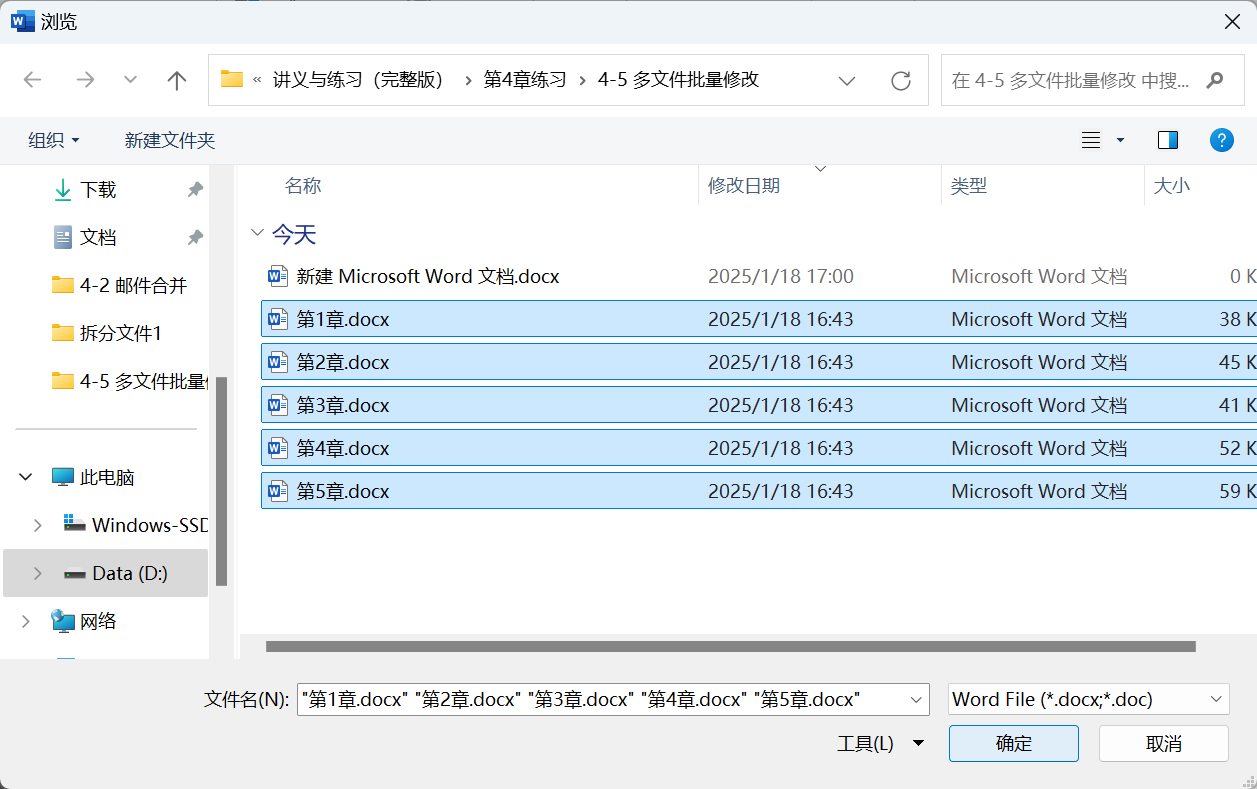Collapse the 此电脑 tree node
Image resolution: width=1257 pixels, height=789 pixels.
26,478
